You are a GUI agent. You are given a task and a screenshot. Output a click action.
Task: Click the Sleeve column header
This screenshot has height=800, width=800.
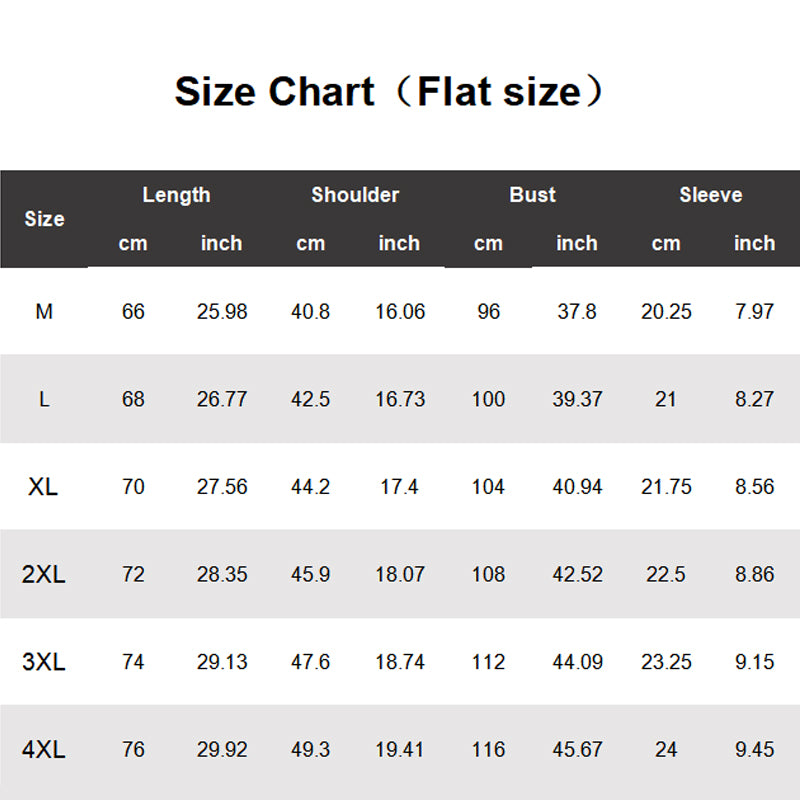(710, 195)
